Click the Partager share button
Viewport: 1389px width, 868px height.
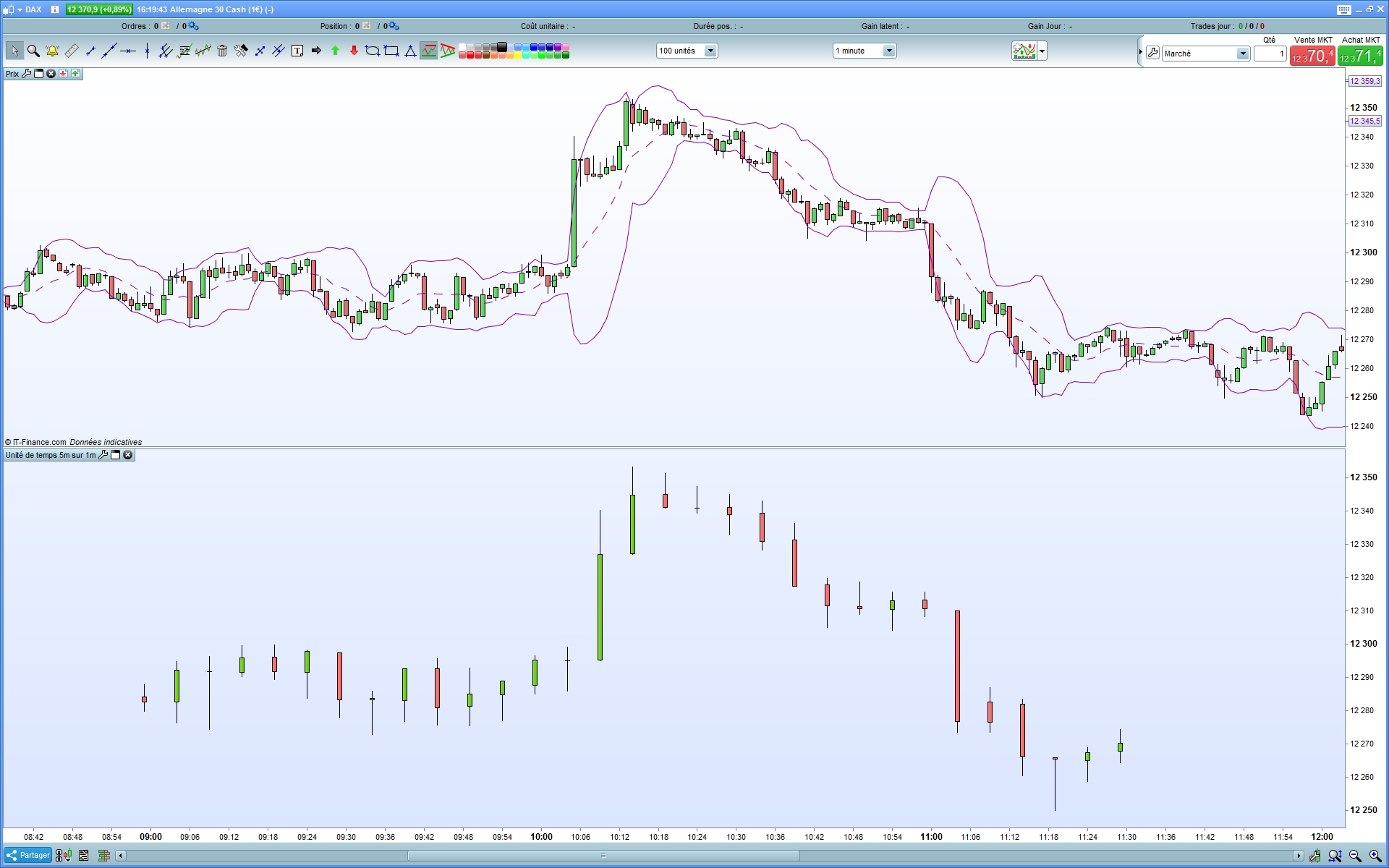(28, 855)
